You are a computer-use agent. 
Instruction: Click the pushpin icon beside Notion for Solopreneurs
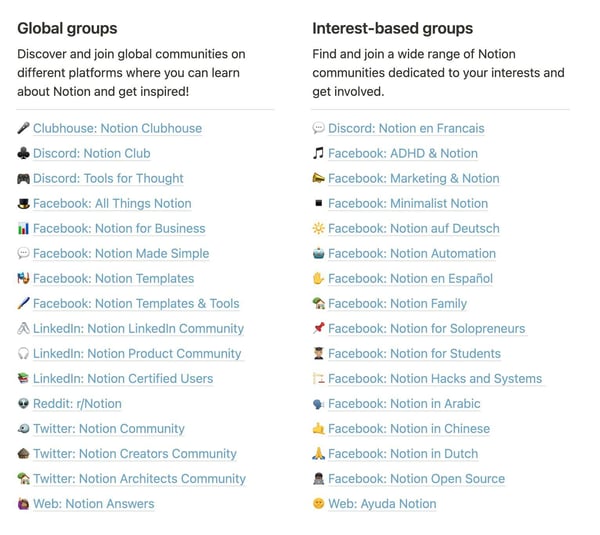point(318,328)
